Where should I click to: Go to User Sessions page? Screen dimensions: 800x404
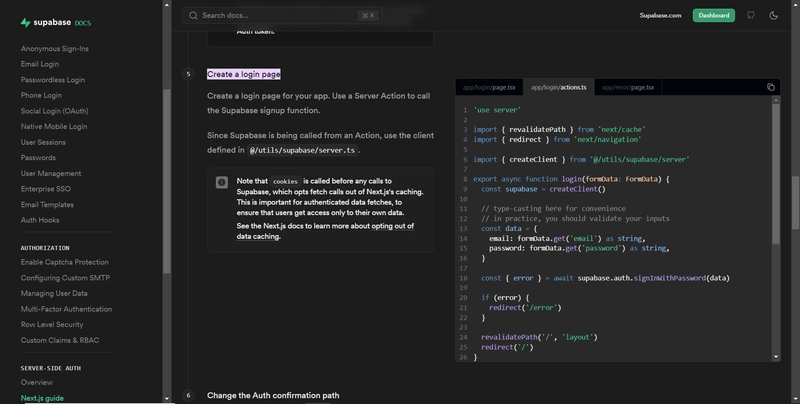[x=43, y=142]
